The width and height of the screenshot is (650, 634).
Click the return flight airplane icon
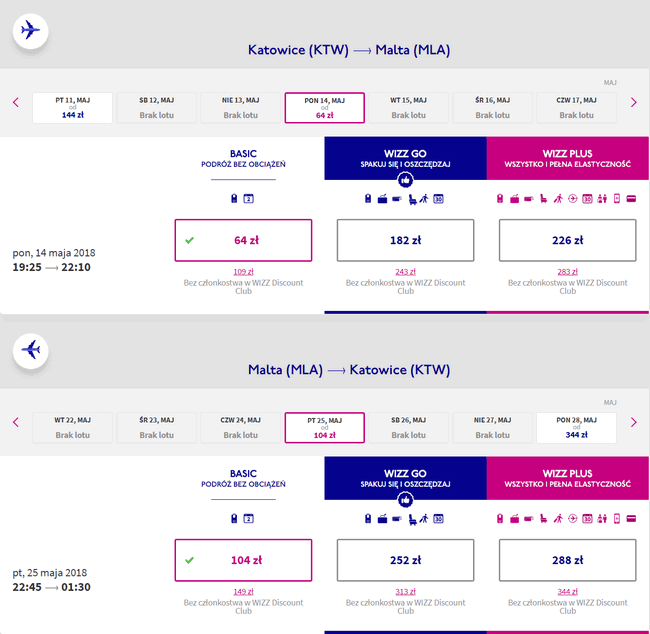coord(31,351)
